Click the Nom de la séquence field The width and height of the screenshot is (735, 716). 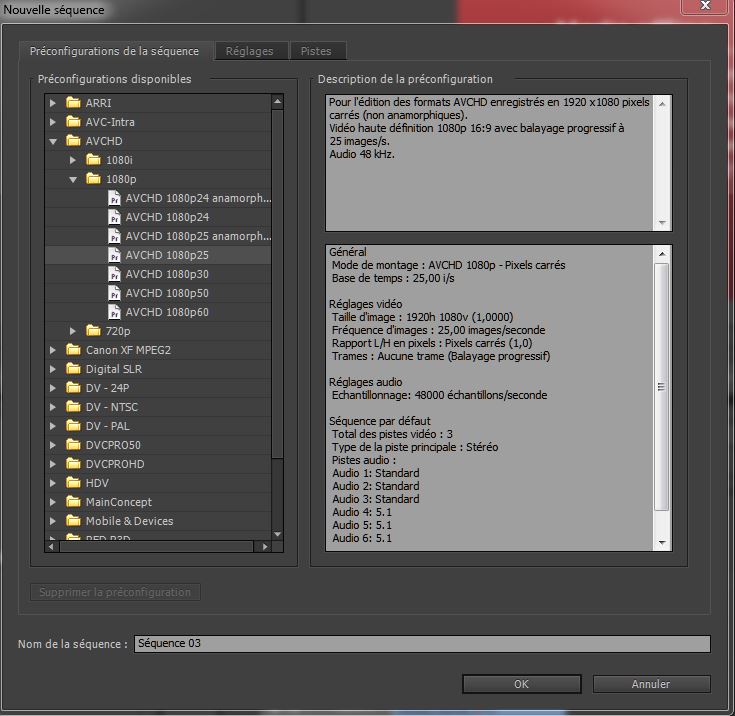pyautogui.click(x=422, y=644)
